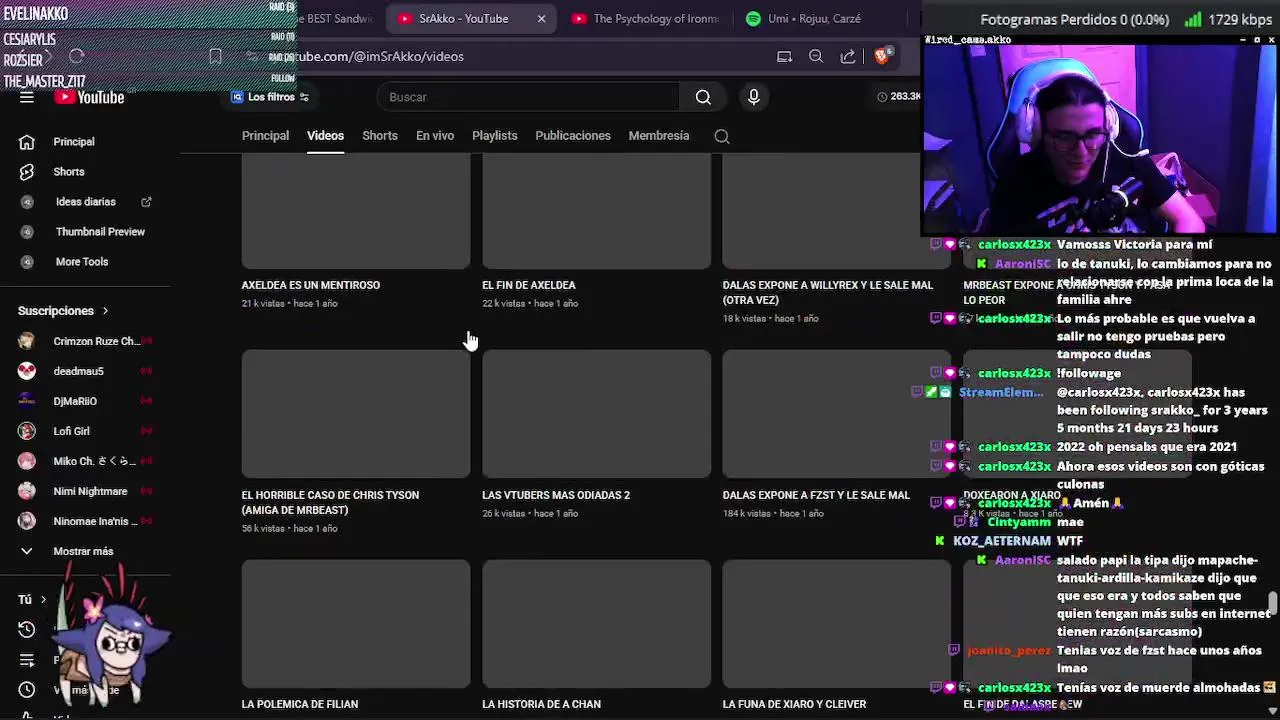Screen dimensions: 1280x720
Task: Click chat username joanito_perez
Action: (1009, 650)
